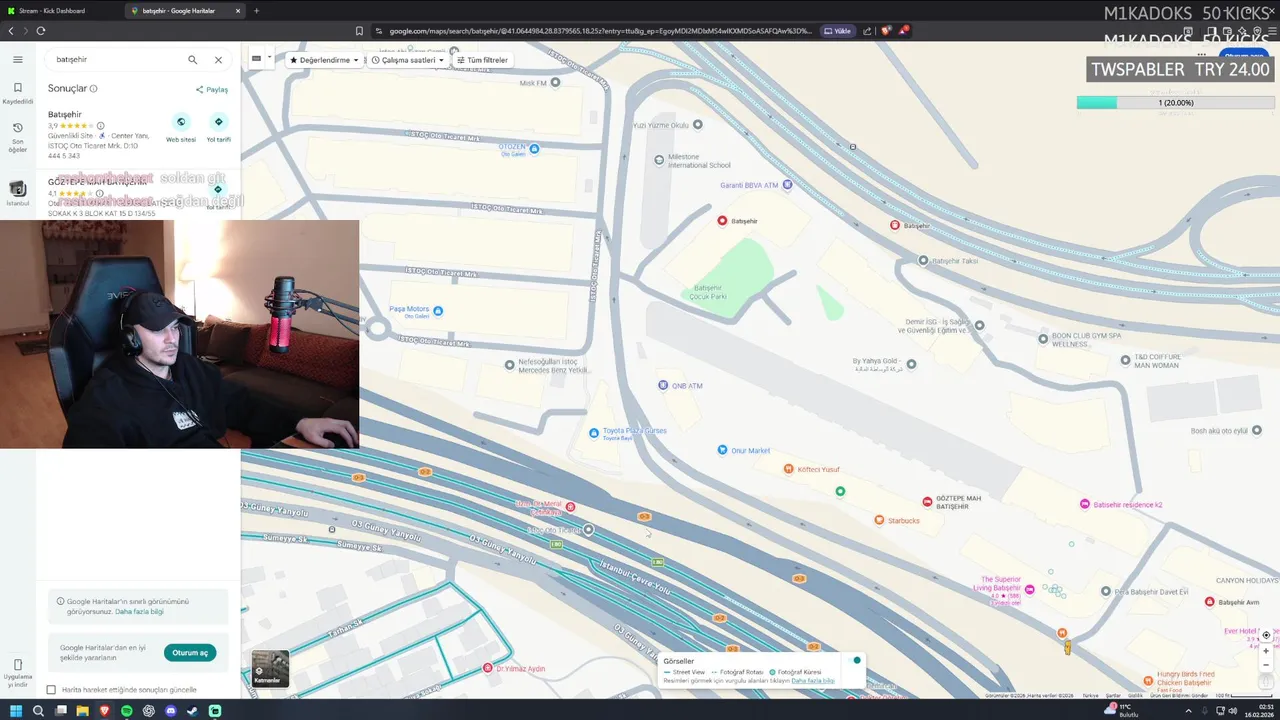Go back in browser history

pos(11,30)
